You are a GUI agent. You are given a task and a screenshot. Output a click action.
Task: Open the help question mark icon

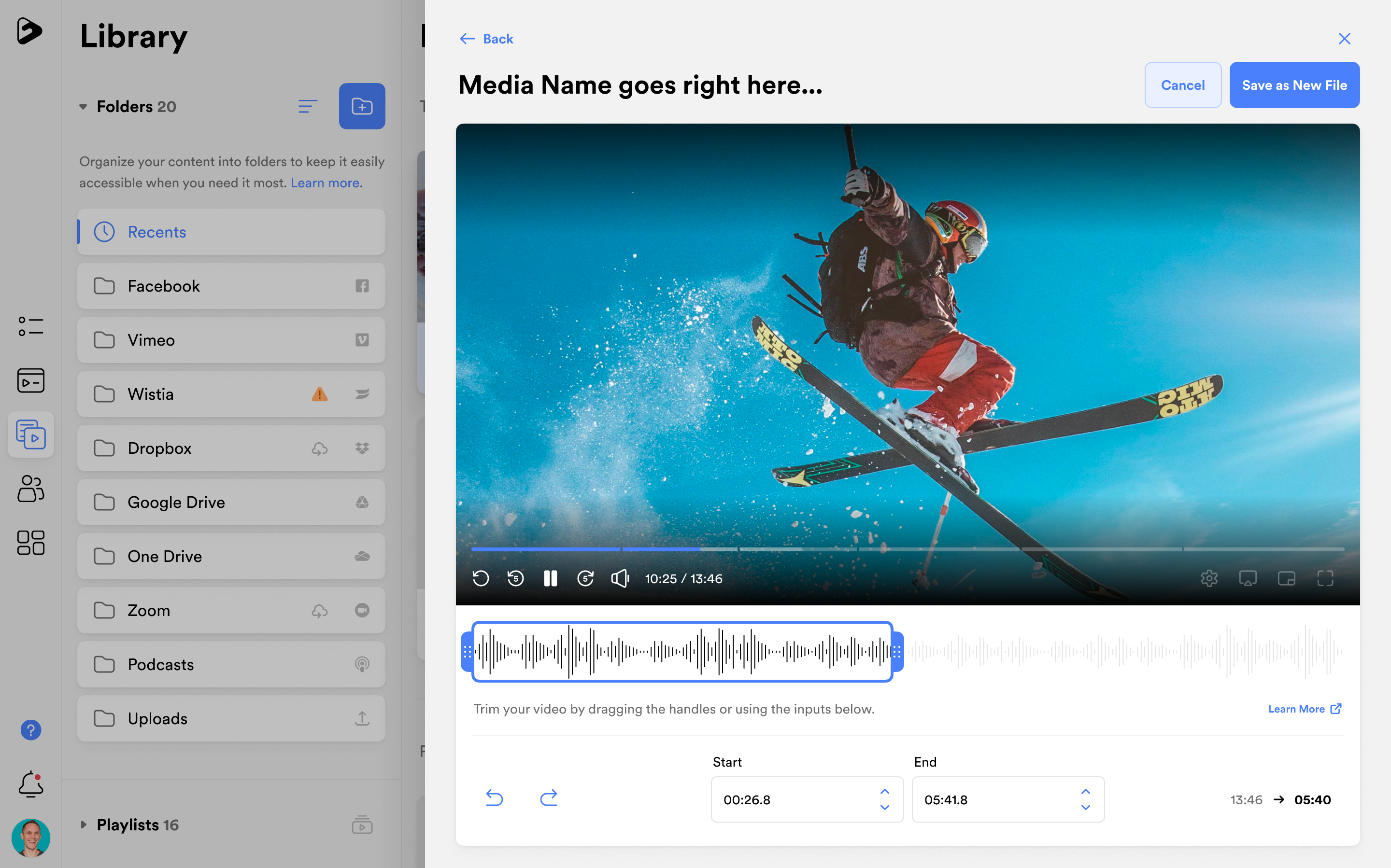click(x=30, y=730)
